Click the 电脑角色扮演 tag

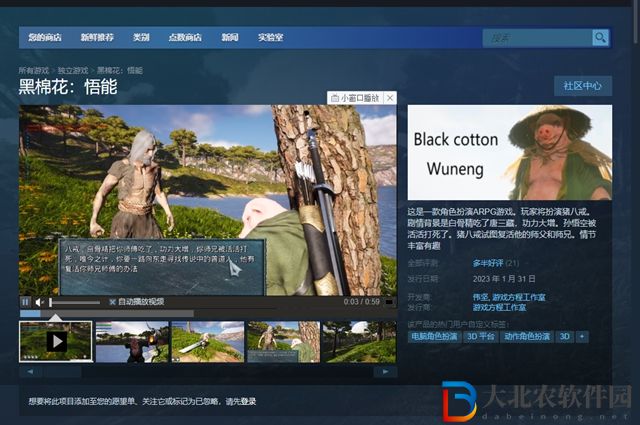pyautogui.click(x=434, y=336)
